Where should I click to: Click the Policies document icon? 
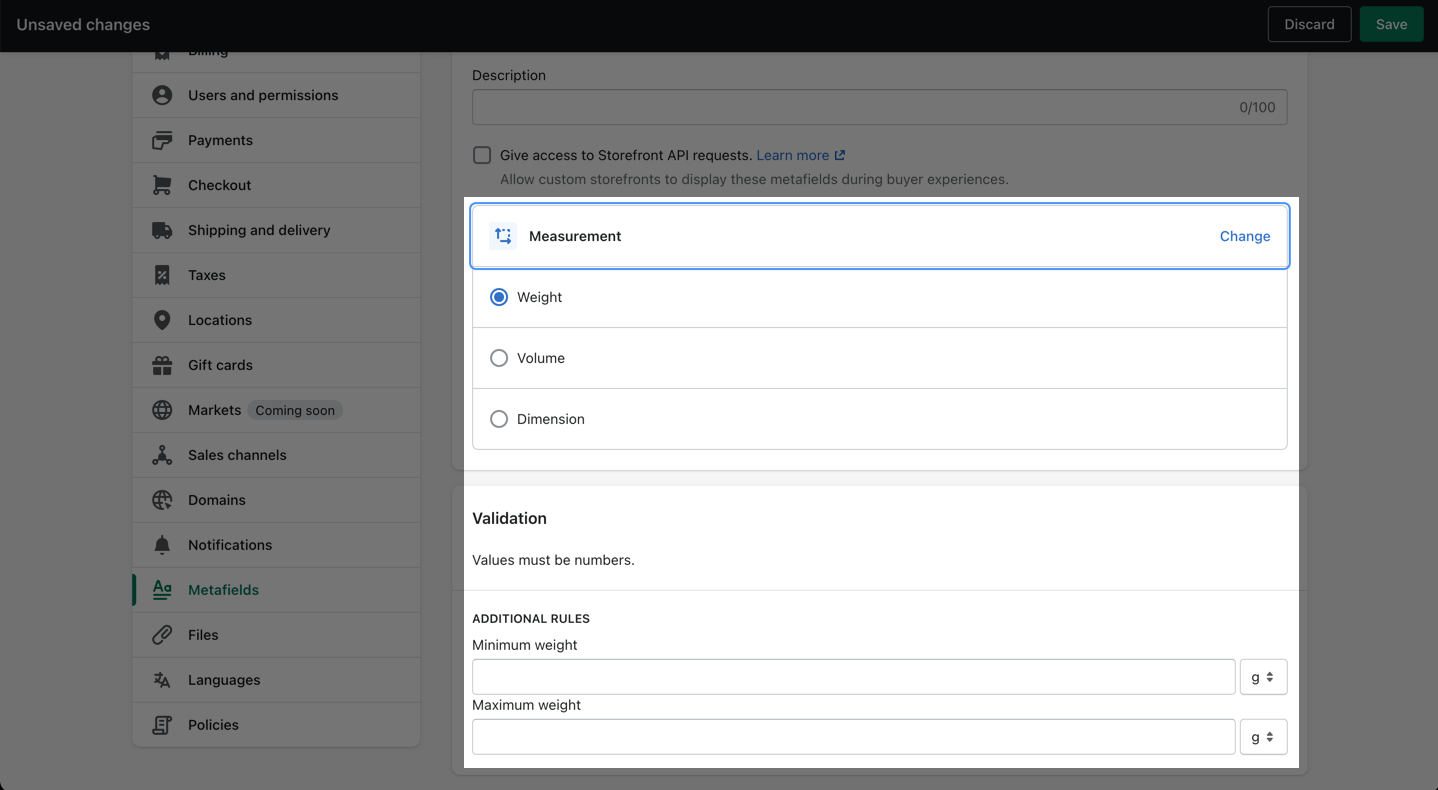point(162,725)
